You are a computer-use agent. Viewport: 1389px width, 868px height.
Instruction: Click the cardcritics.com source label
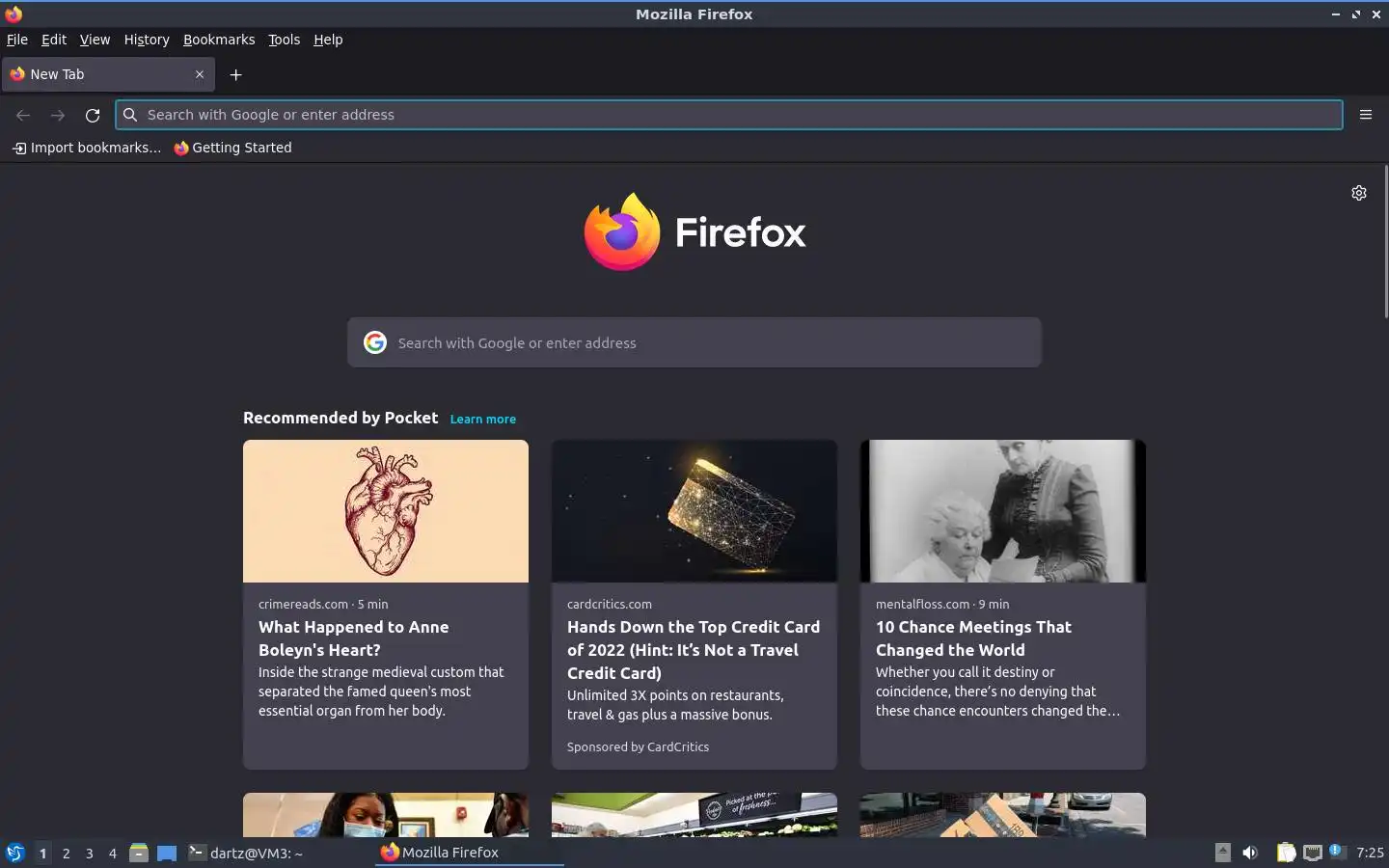tap(610, 604)
